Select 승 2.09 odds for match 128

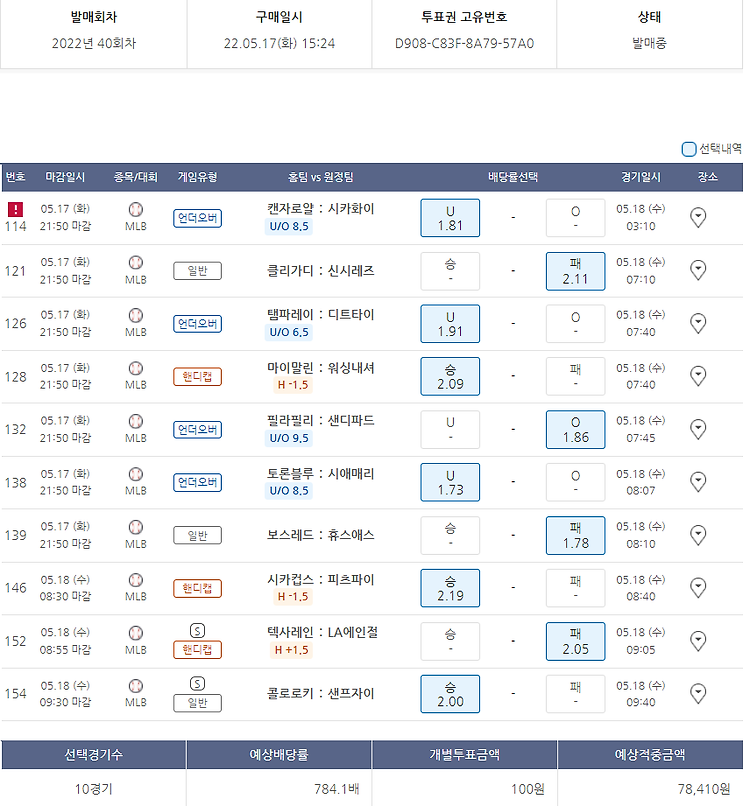tap(450, 376)
